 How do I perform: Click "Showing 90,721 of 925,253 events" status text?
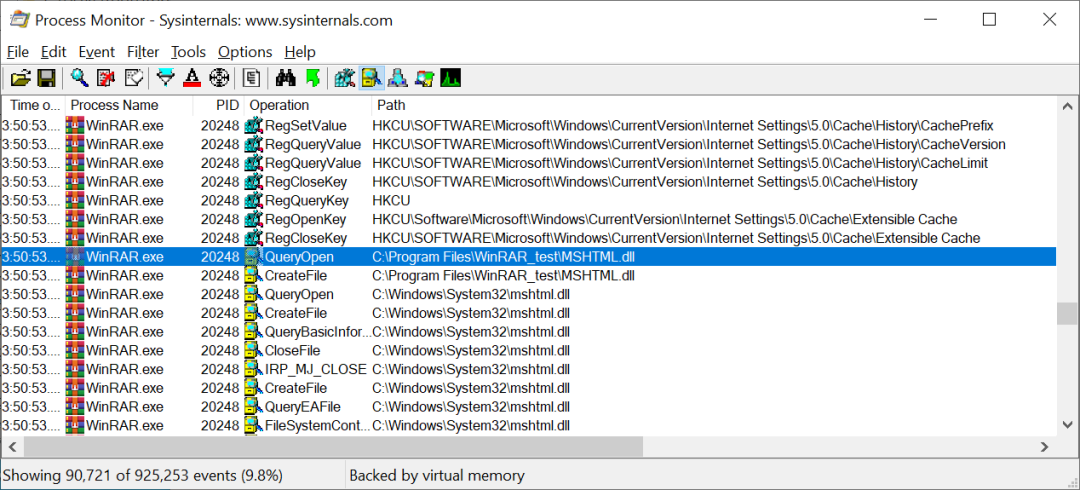point(142,476)
